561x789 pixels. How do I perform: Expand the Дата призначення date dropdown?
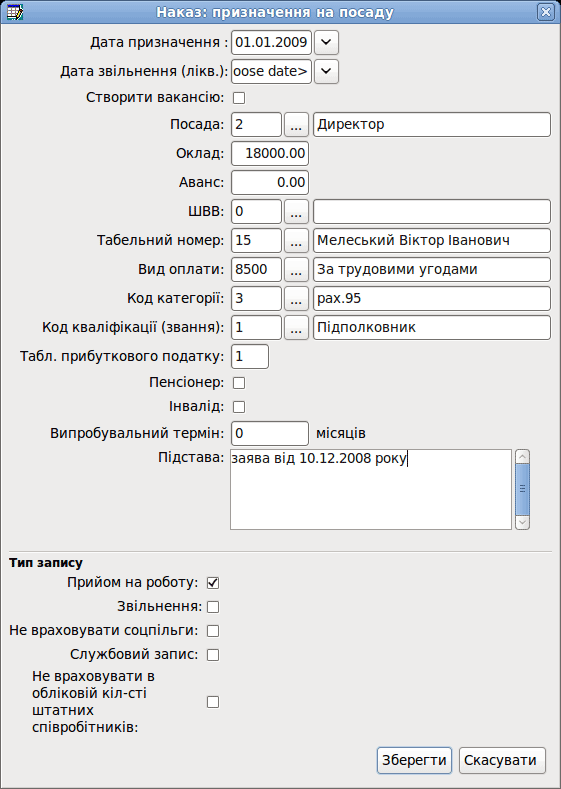[327, 42]
